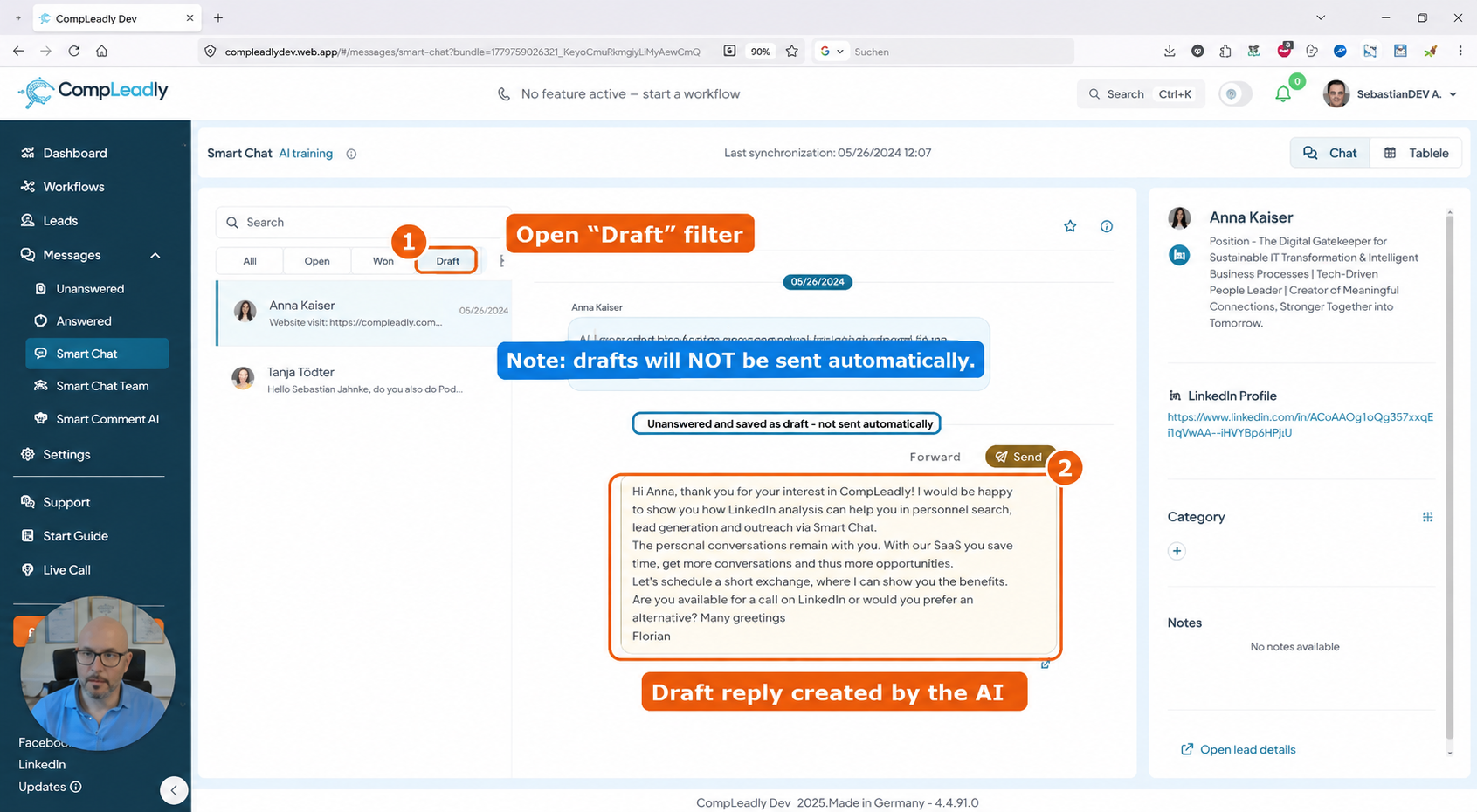The width and height of the screenshot is (1477, 812).
Task: Open the draft in external editor icon
Action: [1046, 664]
